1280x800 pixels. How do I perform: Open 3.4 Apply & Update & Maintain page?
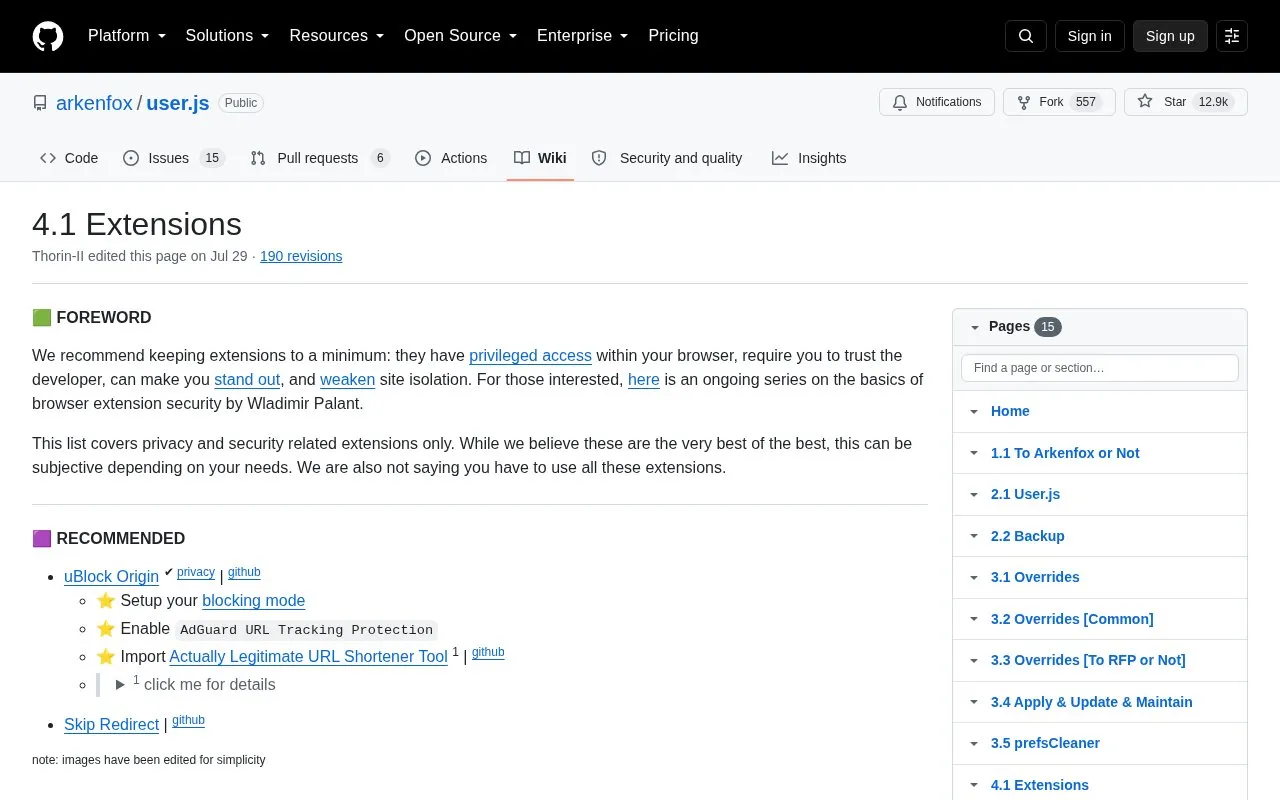pyautogui.click(x=1091, y=702)
